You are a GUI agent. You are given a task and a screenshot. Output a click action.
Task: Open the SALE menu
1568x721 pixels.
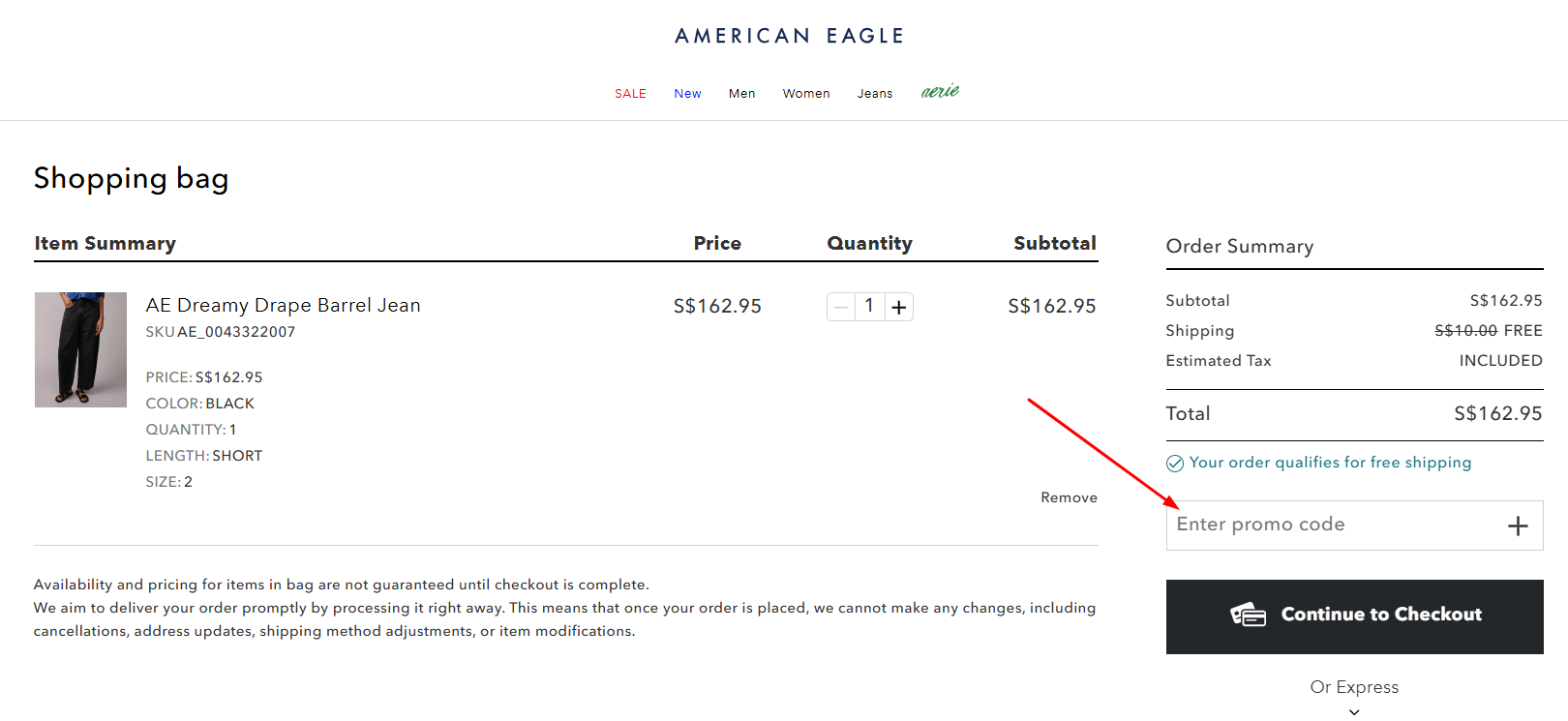point(630,94)
